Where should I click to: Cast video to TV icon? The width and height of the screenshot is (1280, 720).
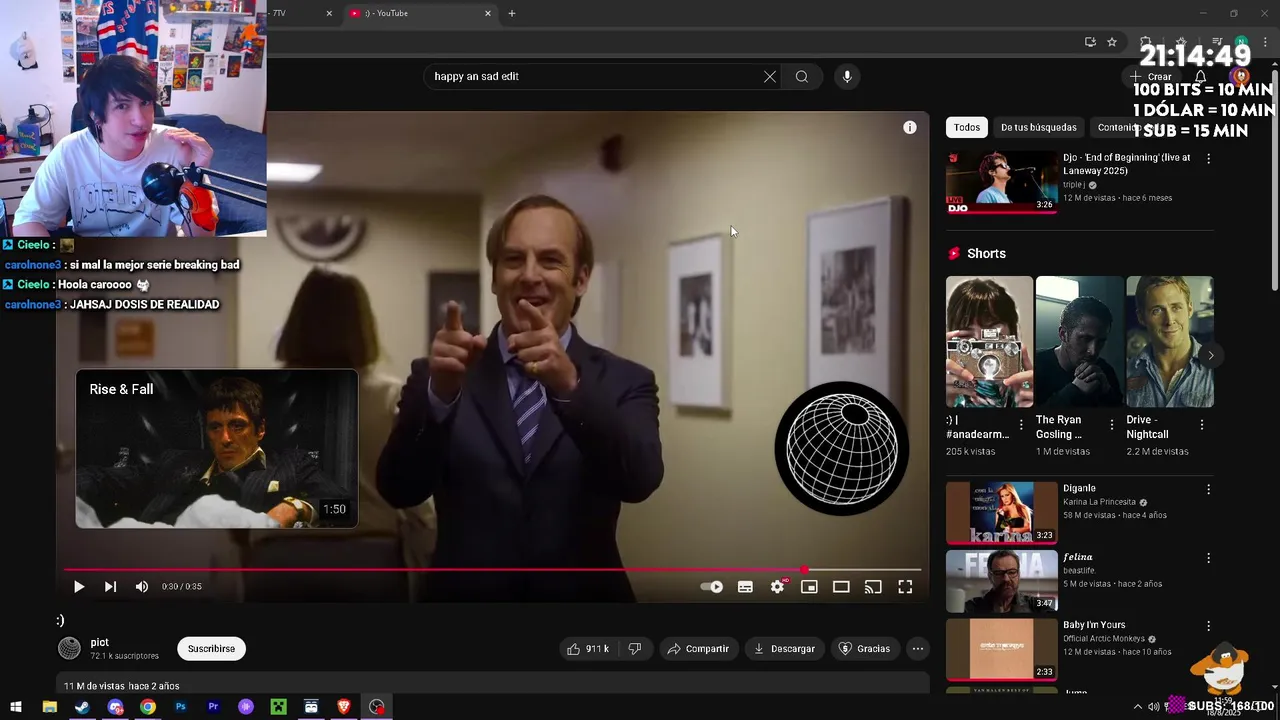(x=873, y=587)
